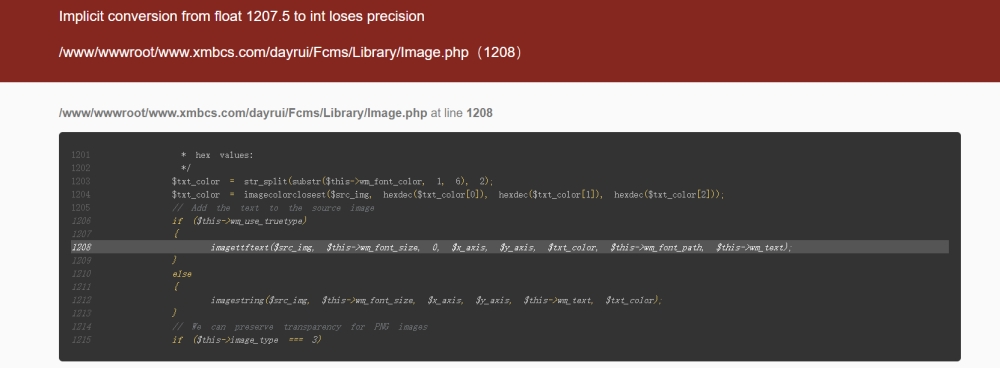
Task: Click the bold file path above the code
Action: coord(243,113)
